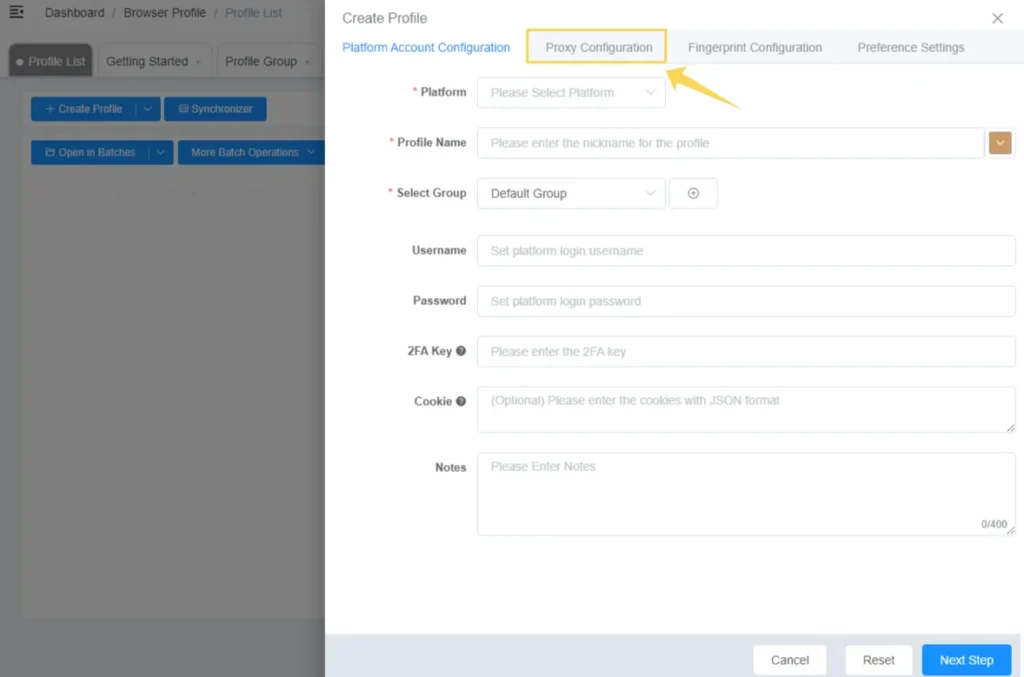The height and width of the screenshot is (677, 1024).
Task: Focus the Notes text area
Action: pos(746,494)
